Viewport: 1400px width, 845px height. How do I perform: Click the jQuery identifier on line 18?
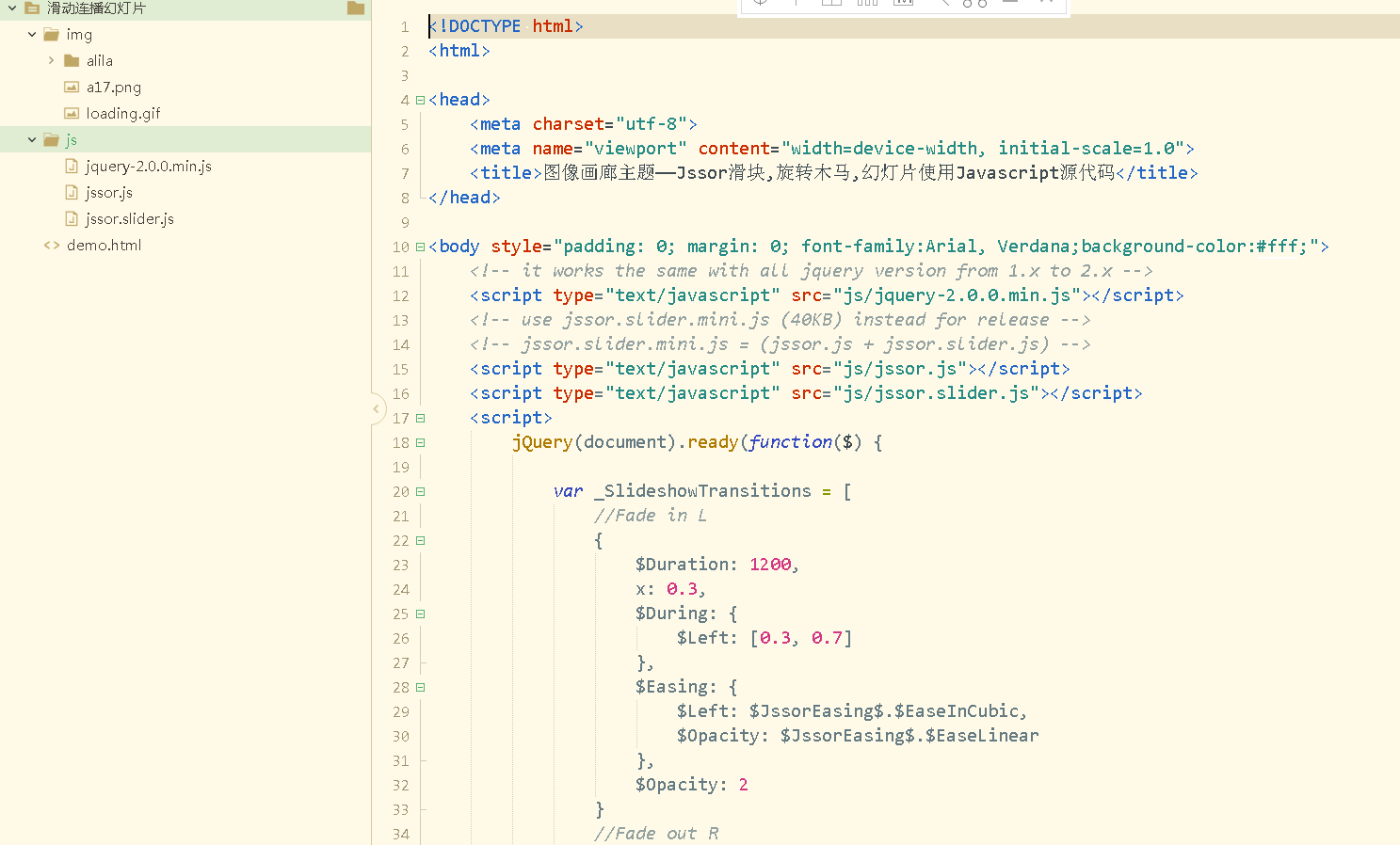[542, 442]
